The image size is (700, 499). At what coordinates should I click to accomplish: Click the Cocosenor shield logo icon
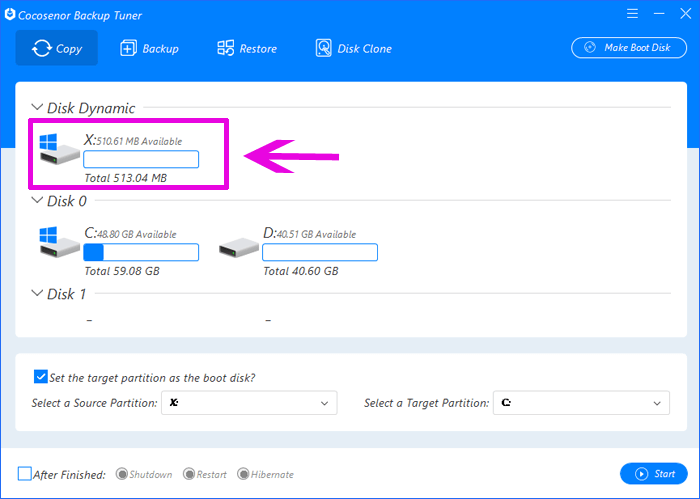pyautogui.click(x=10, y=14)
